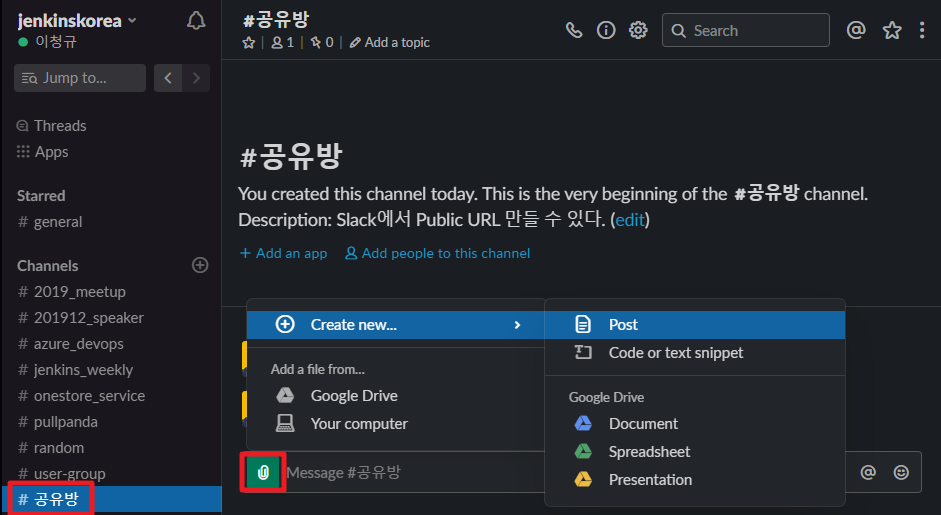
Task: Click Add people to this channel
Action: [x=437, y=253]
